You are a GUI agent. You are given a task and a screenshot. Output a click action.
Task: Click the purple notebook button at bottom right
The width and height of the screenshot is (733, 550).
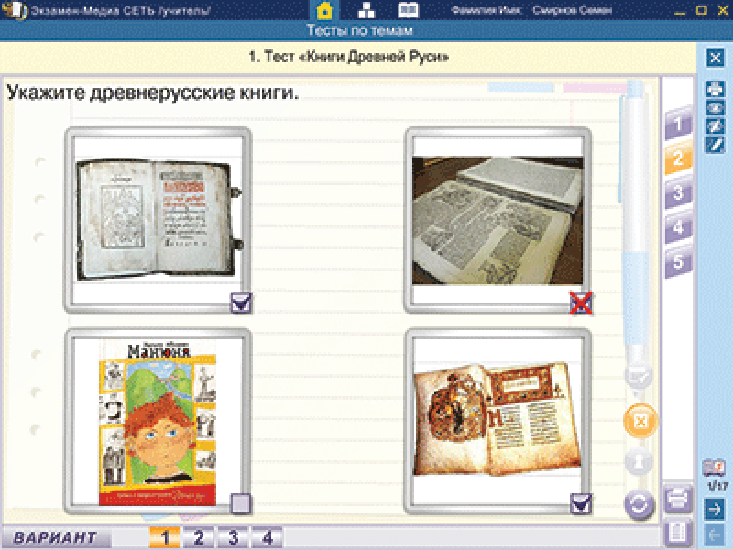(677, 533)
